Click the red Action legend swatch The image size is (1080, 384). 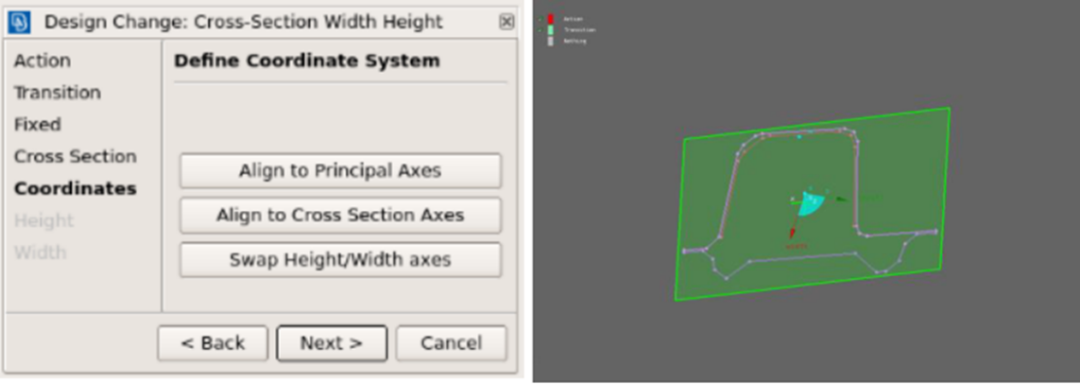pyautogui.click(x=550, y=19)
